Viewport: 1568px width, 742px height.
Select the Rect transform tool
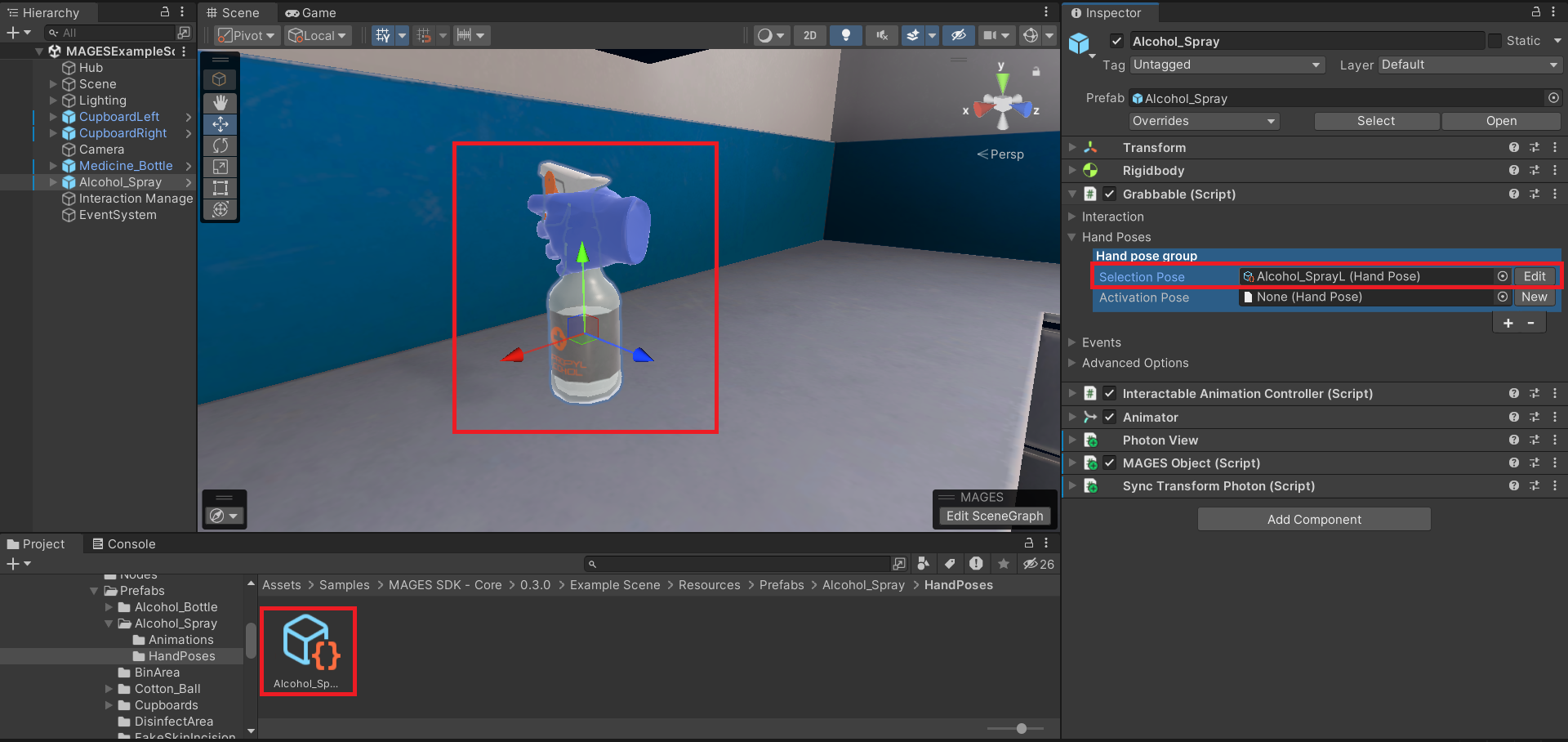[220, 188]
